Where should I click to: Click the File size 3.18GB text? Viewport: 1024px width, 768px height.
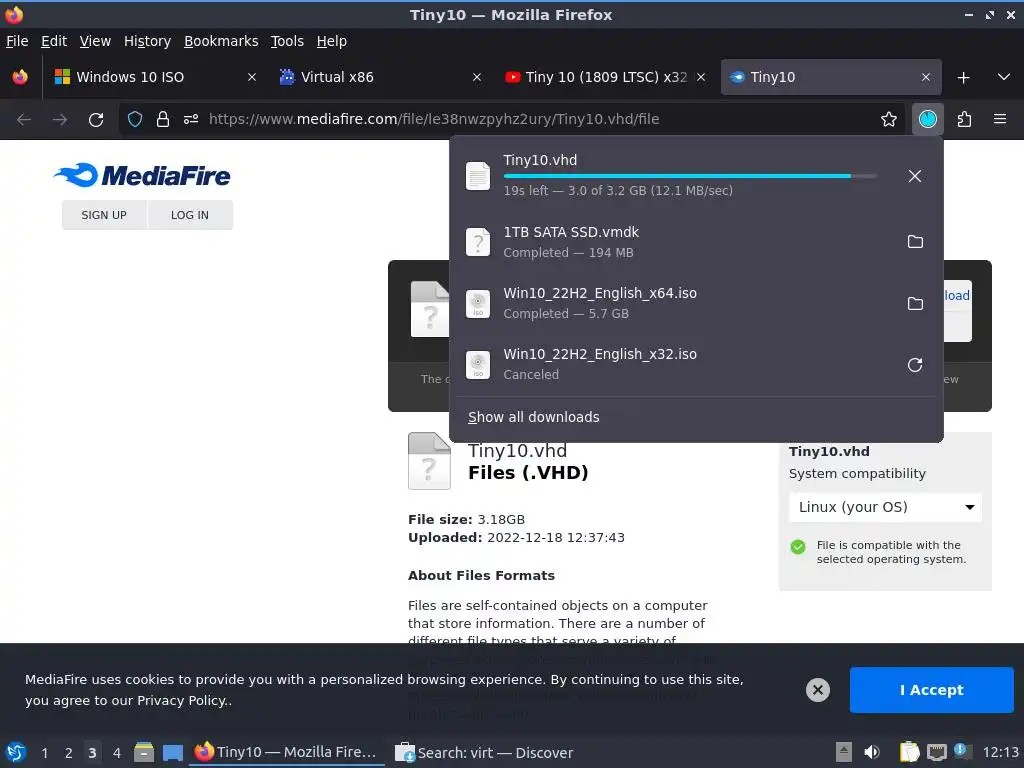click(466, 519)
